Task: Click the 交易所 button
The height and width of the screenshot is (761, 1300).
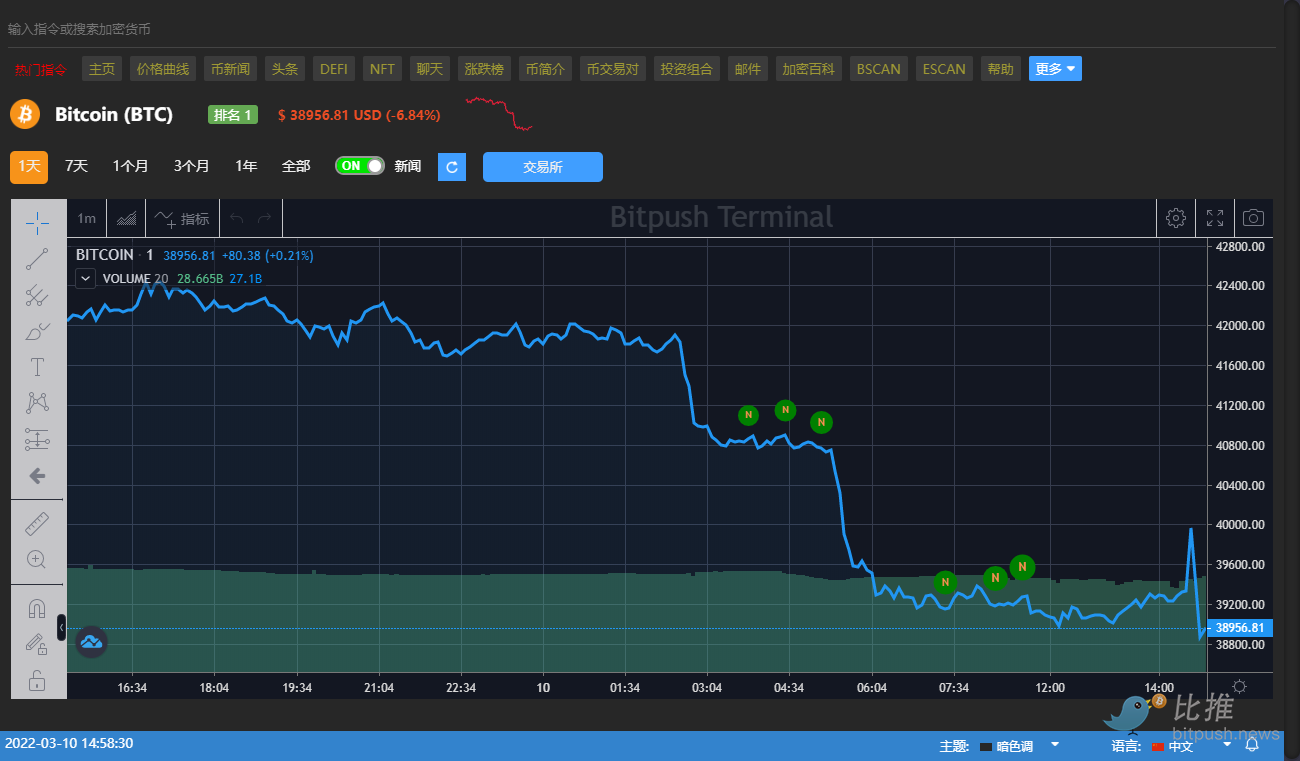Action: [x=543, y=167]
